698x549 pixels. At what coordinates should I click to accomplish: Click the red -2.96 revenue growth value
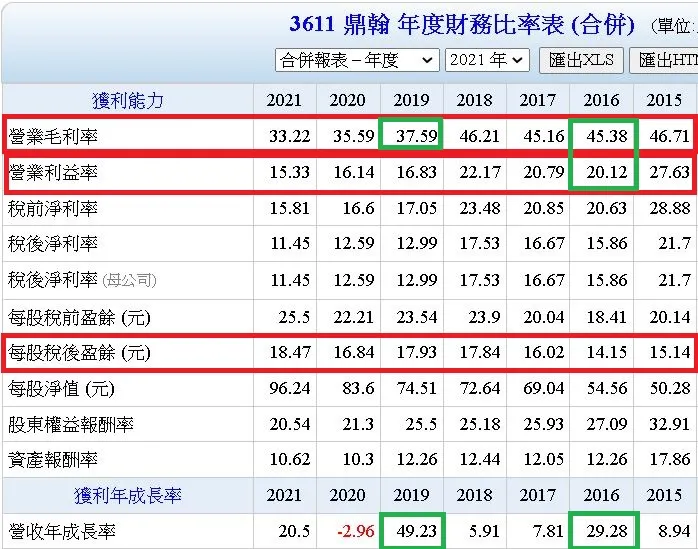pos(356,531)
